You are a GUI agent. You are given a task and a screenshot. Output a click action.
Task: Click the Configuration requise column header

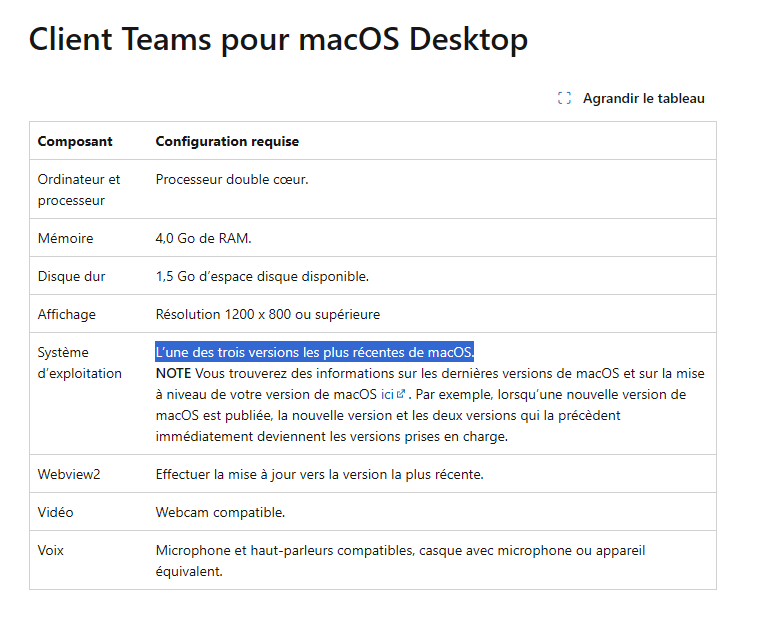pos(227,141)
